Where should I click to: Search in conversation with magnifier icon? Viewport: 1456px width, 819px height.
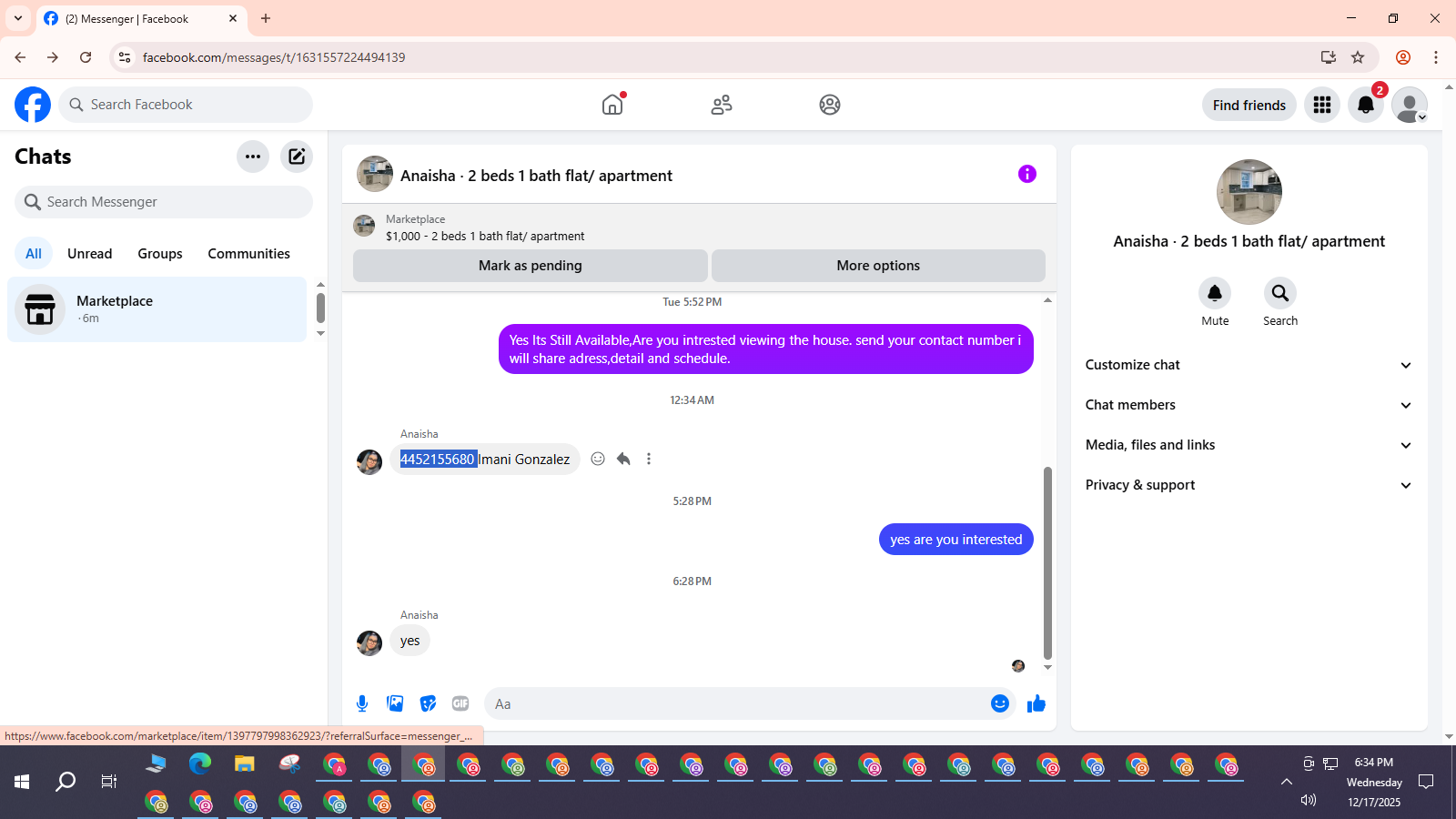pos(1280,293)
